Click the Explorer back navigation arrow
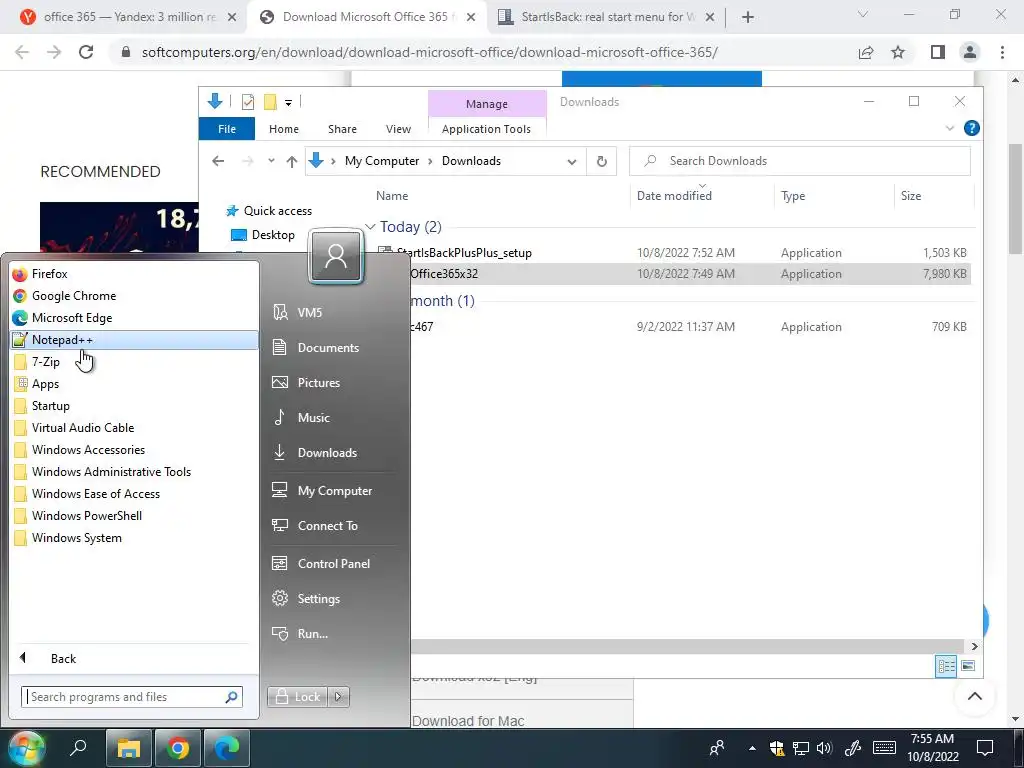This screenshot has width=1024, height=768. pos(218,161)
